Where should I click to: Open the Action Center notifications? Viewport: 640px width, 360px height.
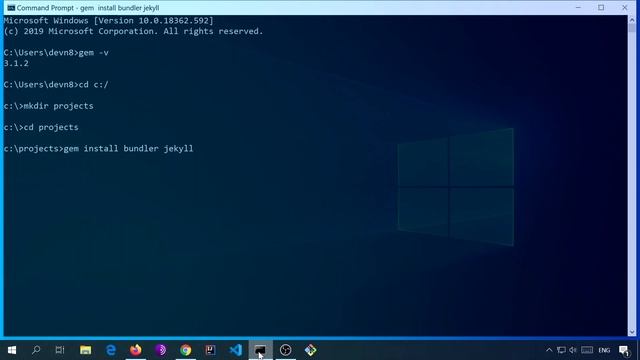coord(624,350)
